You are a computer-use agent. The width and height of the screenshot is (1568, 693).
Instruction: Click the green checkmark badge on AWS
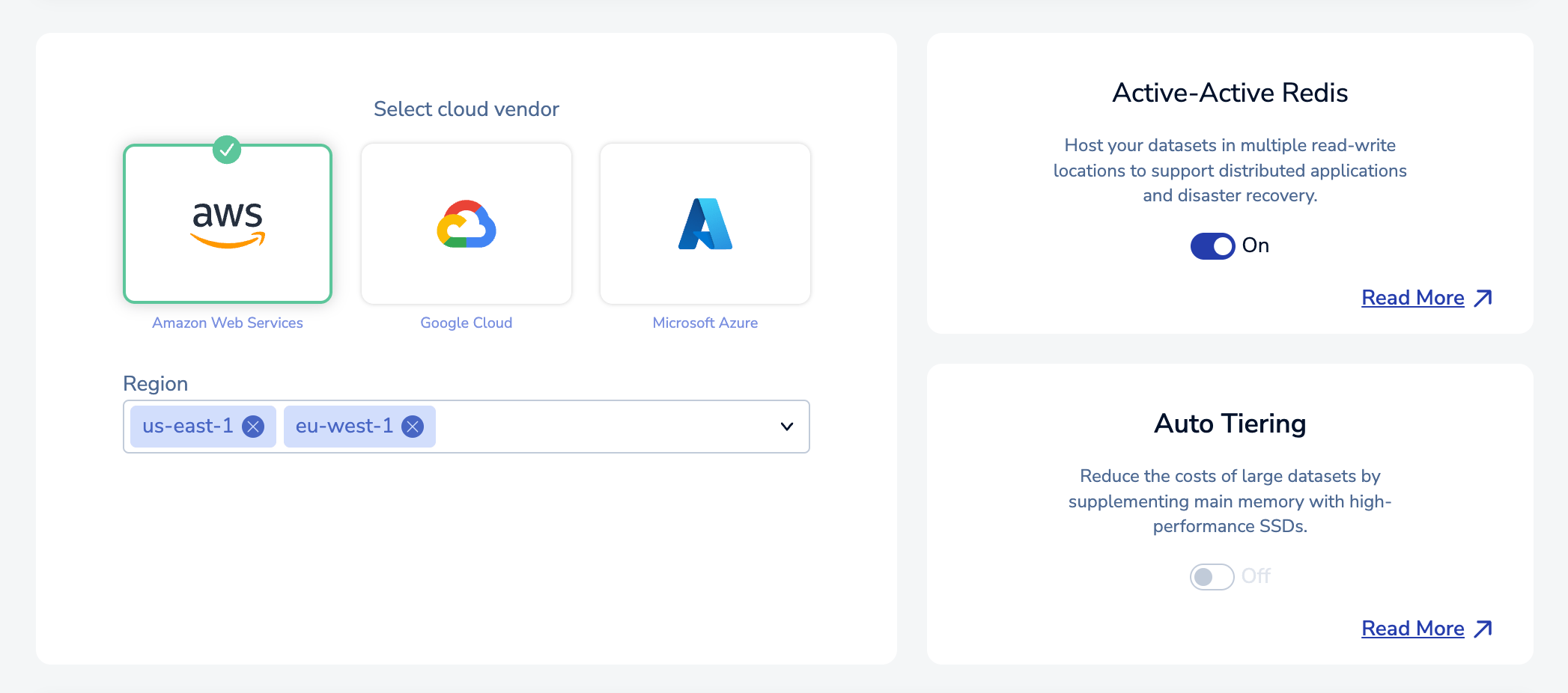coord(227,150)
